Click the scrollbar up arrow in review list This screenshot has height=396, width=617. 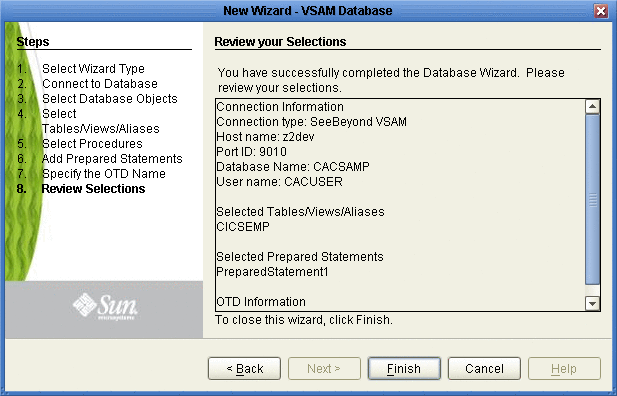pos(592,106)
